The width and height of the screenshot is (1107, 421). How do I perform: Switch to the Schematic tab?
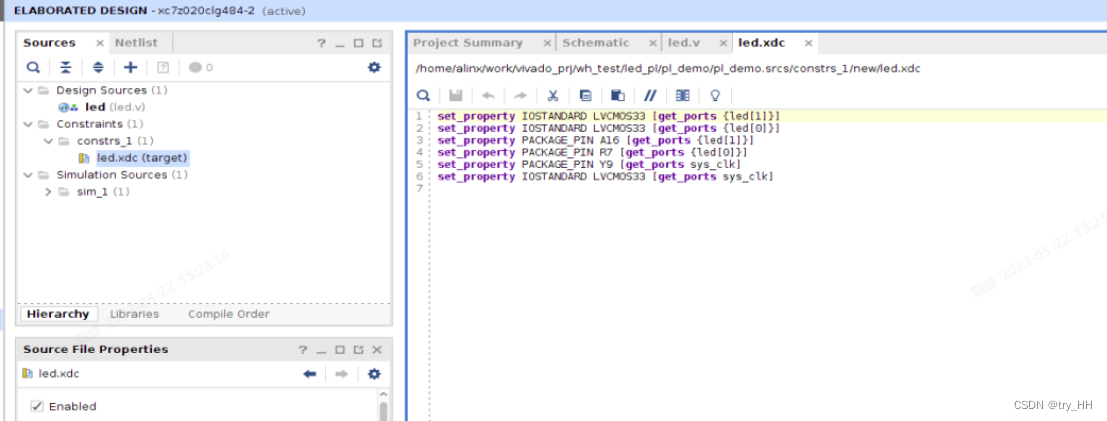click(x=595, y=42)
